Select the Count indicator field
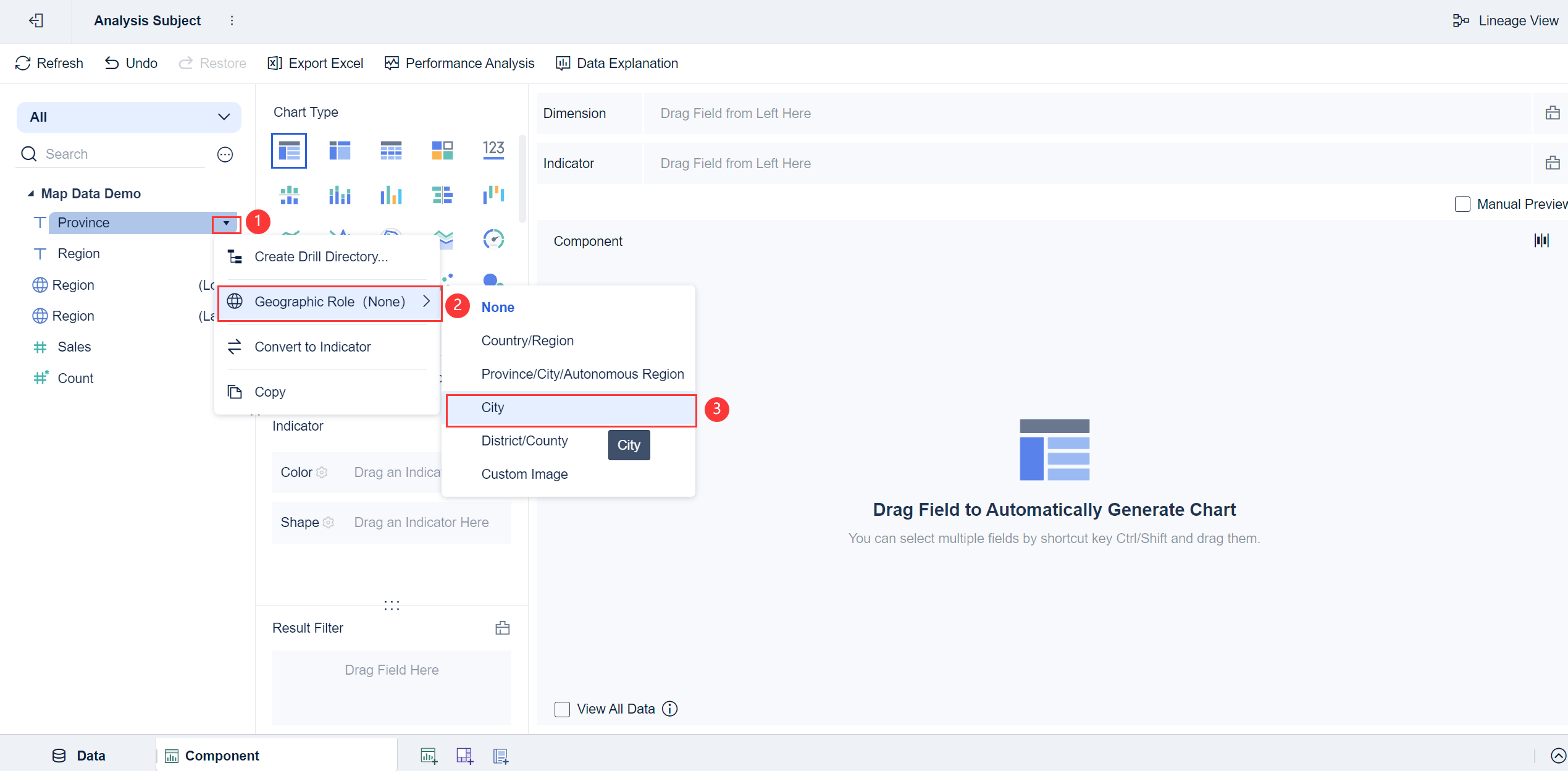 [75, 378]
